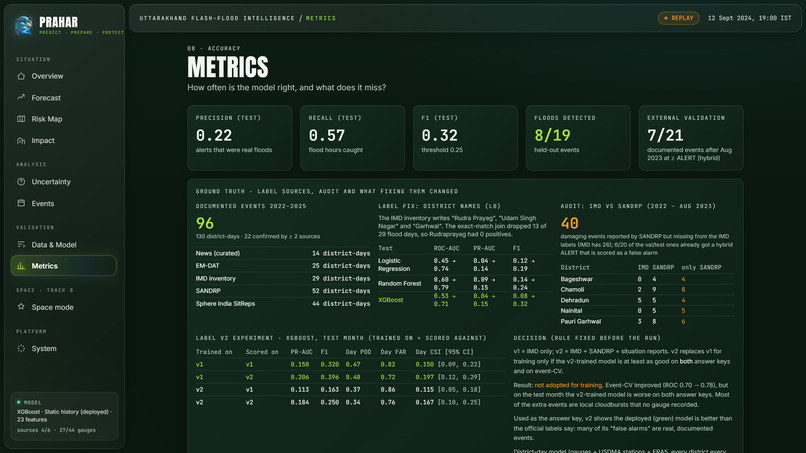
Task: Click the deployed model status card
Action: coord(64,416)
